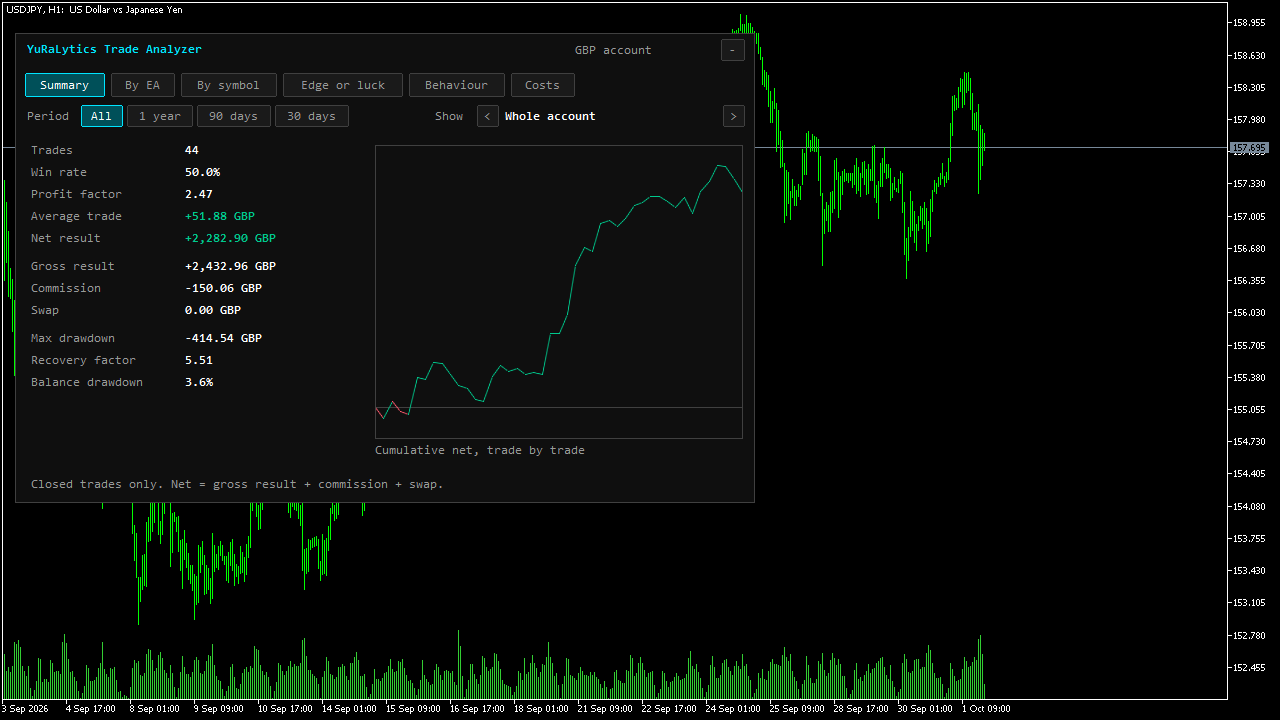Viewport: 1280px width, 720px height.
Task: Click the USDJPY, H1 chart title
Action: click(93, 9)
